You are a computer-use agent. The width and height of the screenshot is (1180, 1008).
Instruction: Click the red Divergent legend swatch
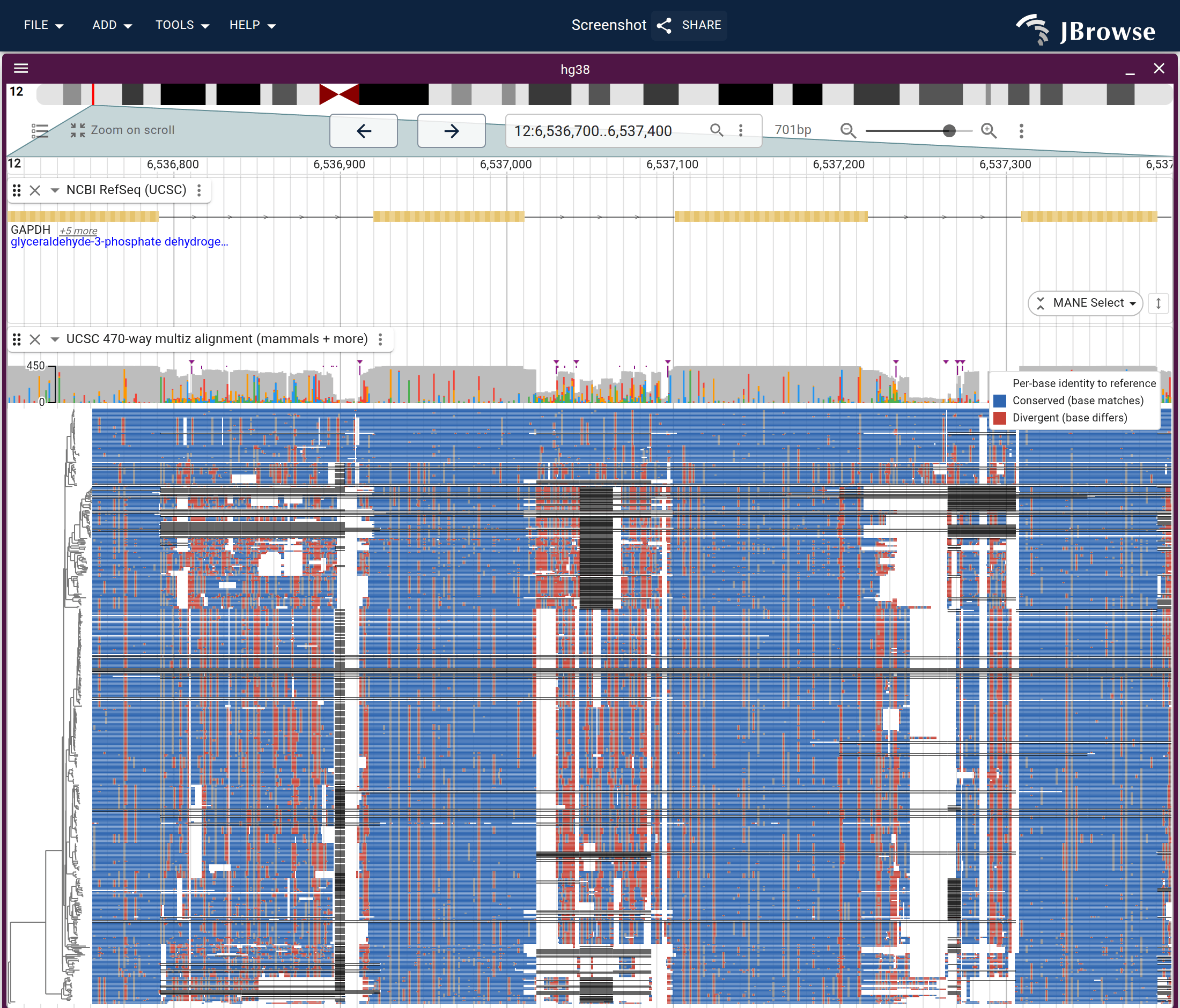(x=1000, y=418)
